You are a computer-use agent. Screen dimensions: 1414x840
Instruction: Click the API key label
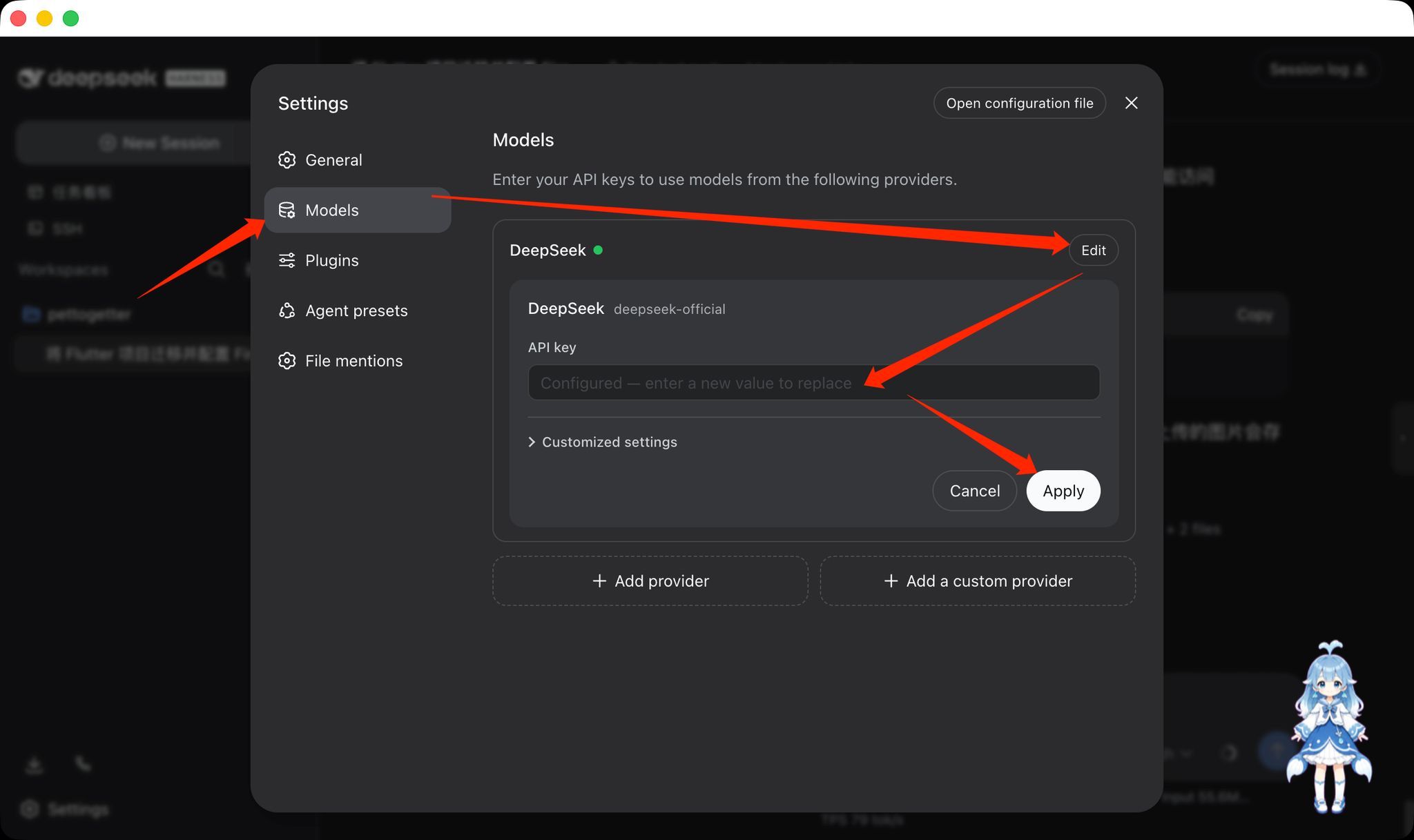pyautogui.click(x=552, y=347)
